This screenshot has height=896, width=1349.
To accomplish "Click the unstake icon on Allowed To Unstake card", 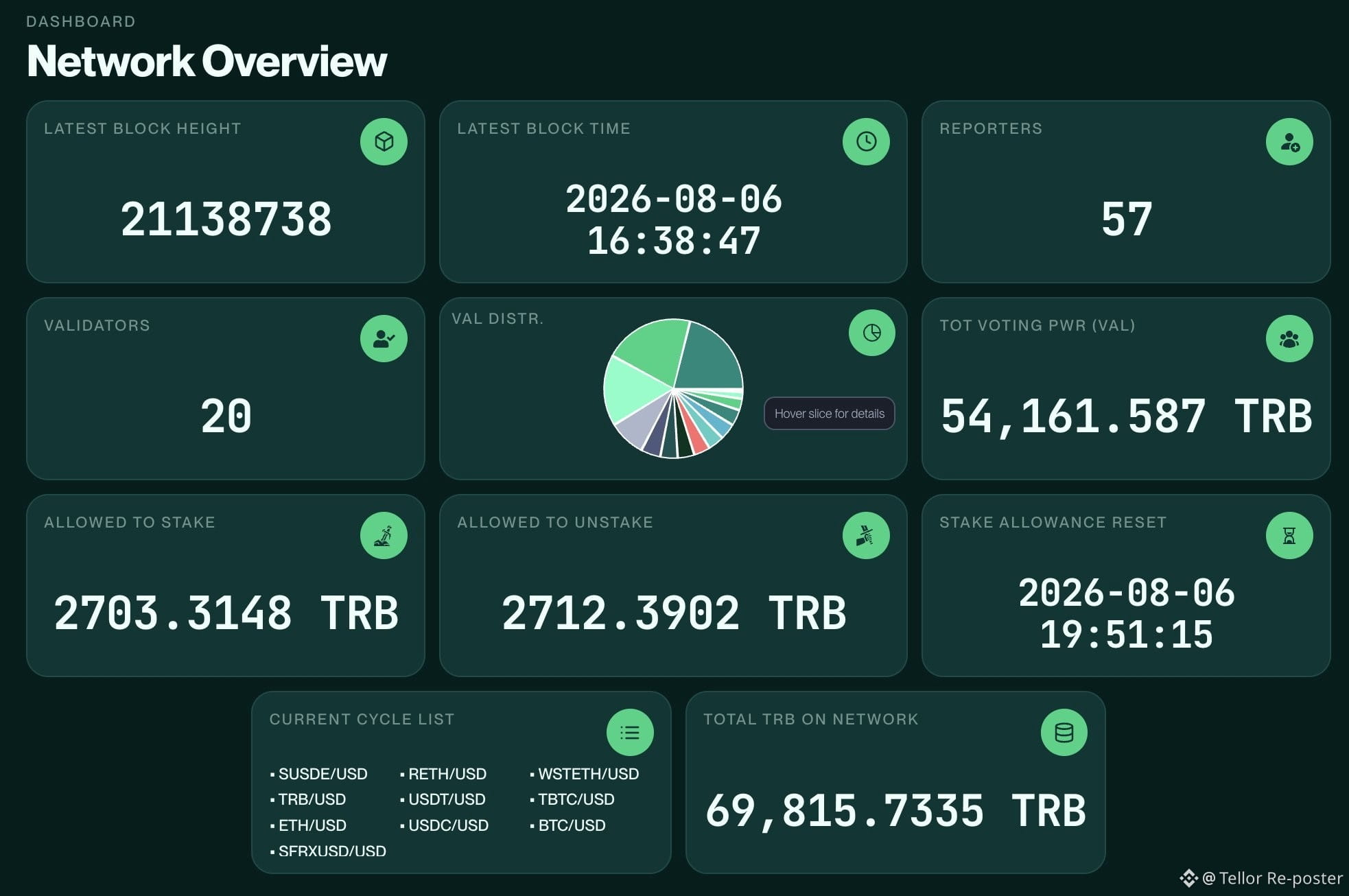I will [x=866, y=535].
